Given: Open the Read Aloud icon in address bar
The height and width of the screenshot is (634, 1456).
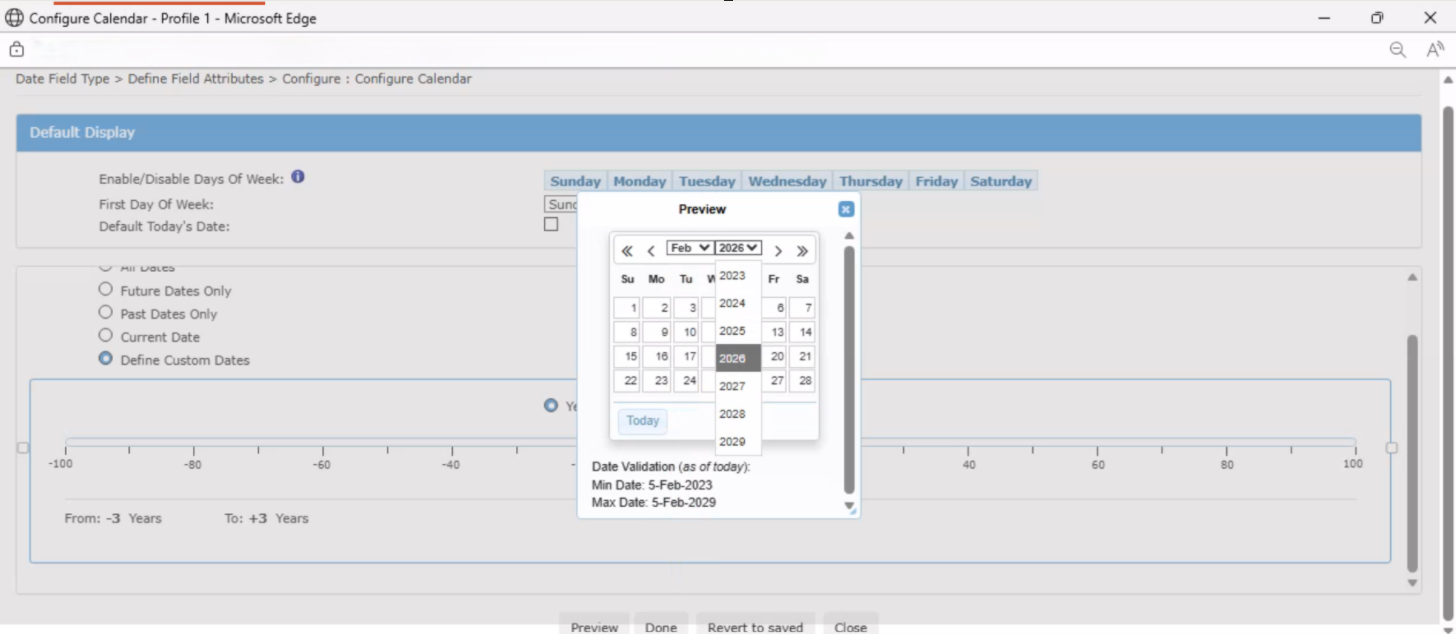Looking at the screenshot, I should [x=1435, y=50].
